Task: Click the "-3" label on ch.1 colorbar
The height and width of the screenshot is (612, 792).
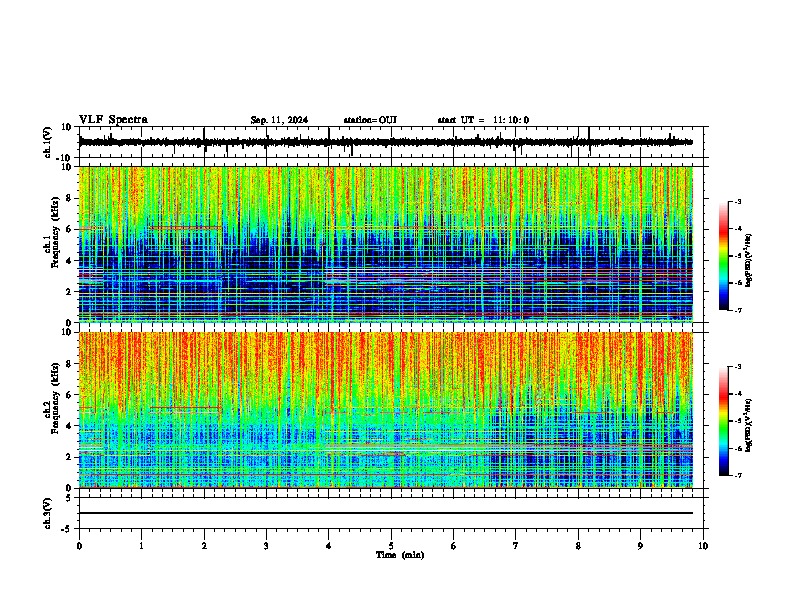Action: pyautogui.click(x=737, y=201)
